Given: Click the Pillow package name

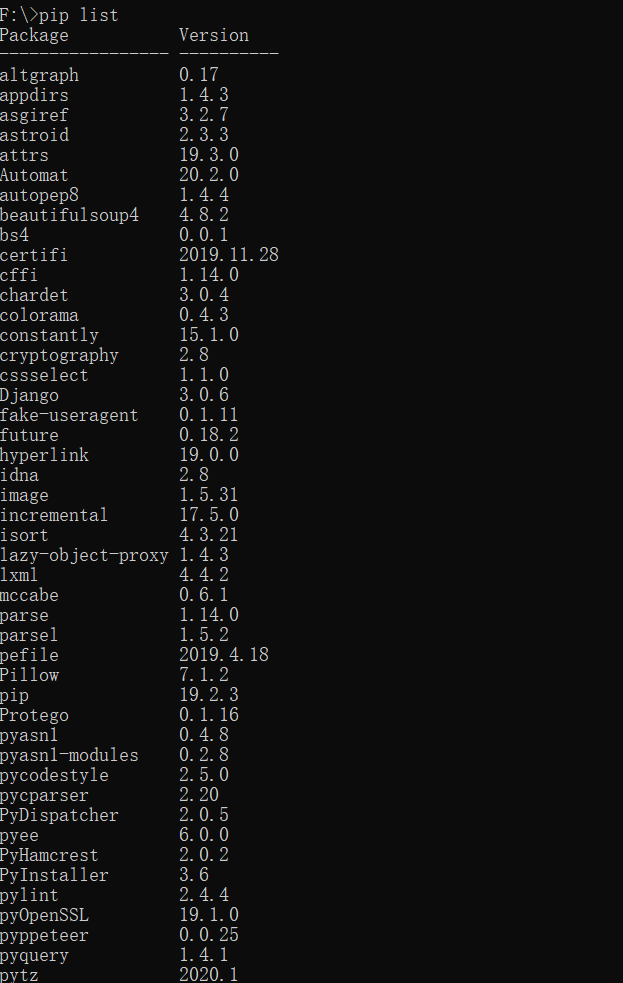Looking at the screenshot, I should 29,676.
